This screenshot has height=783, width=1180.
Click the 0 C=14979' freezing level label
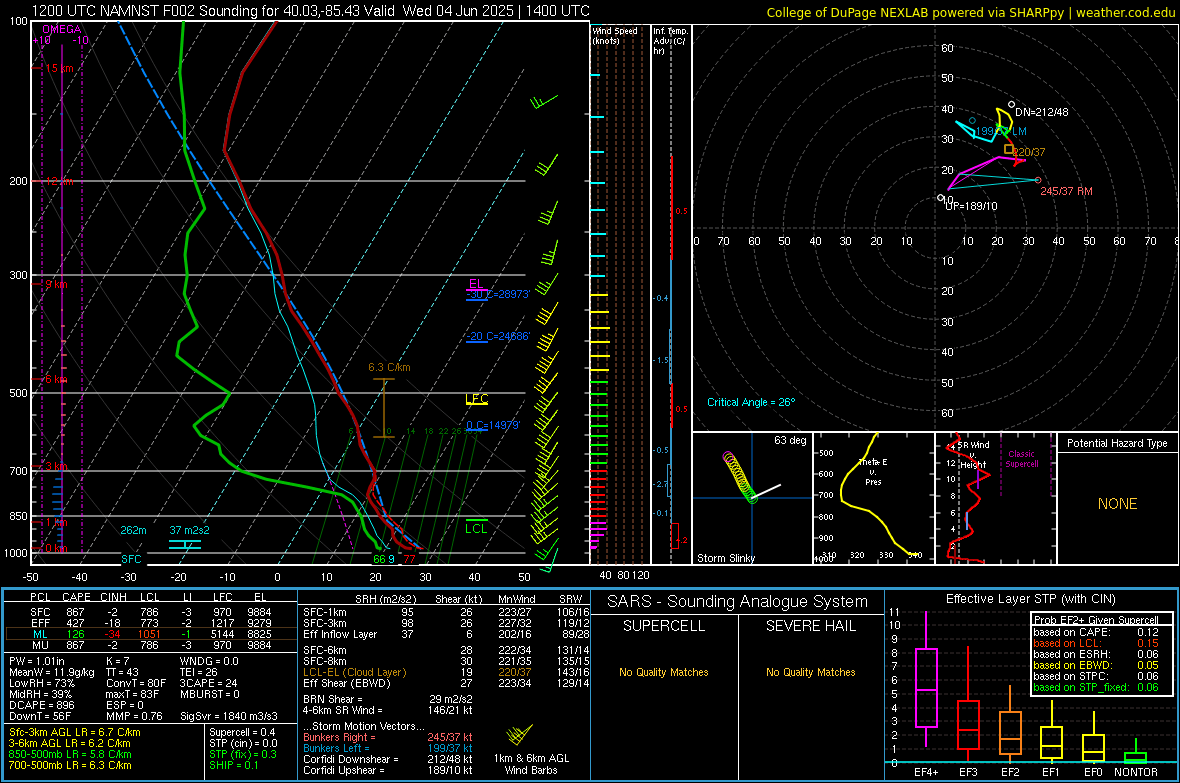pyautogui.click(x=493, y=425)
